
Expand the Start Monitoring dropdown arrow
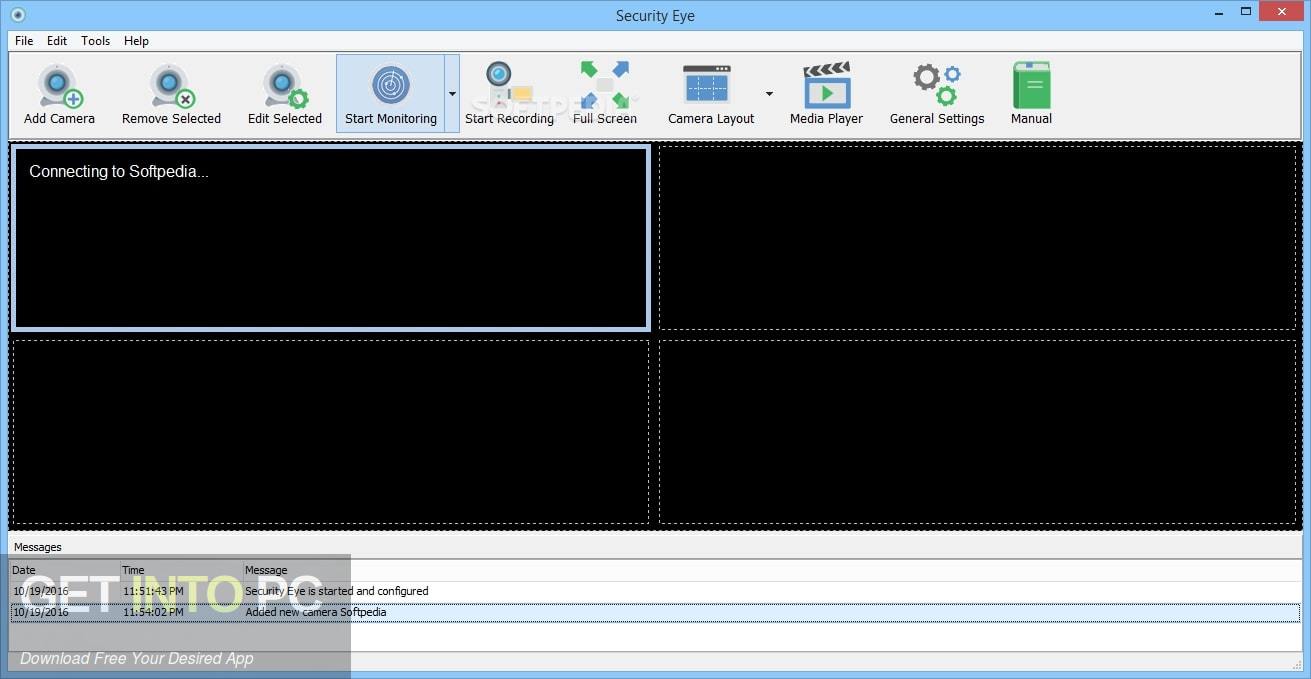tap(451, 92)
